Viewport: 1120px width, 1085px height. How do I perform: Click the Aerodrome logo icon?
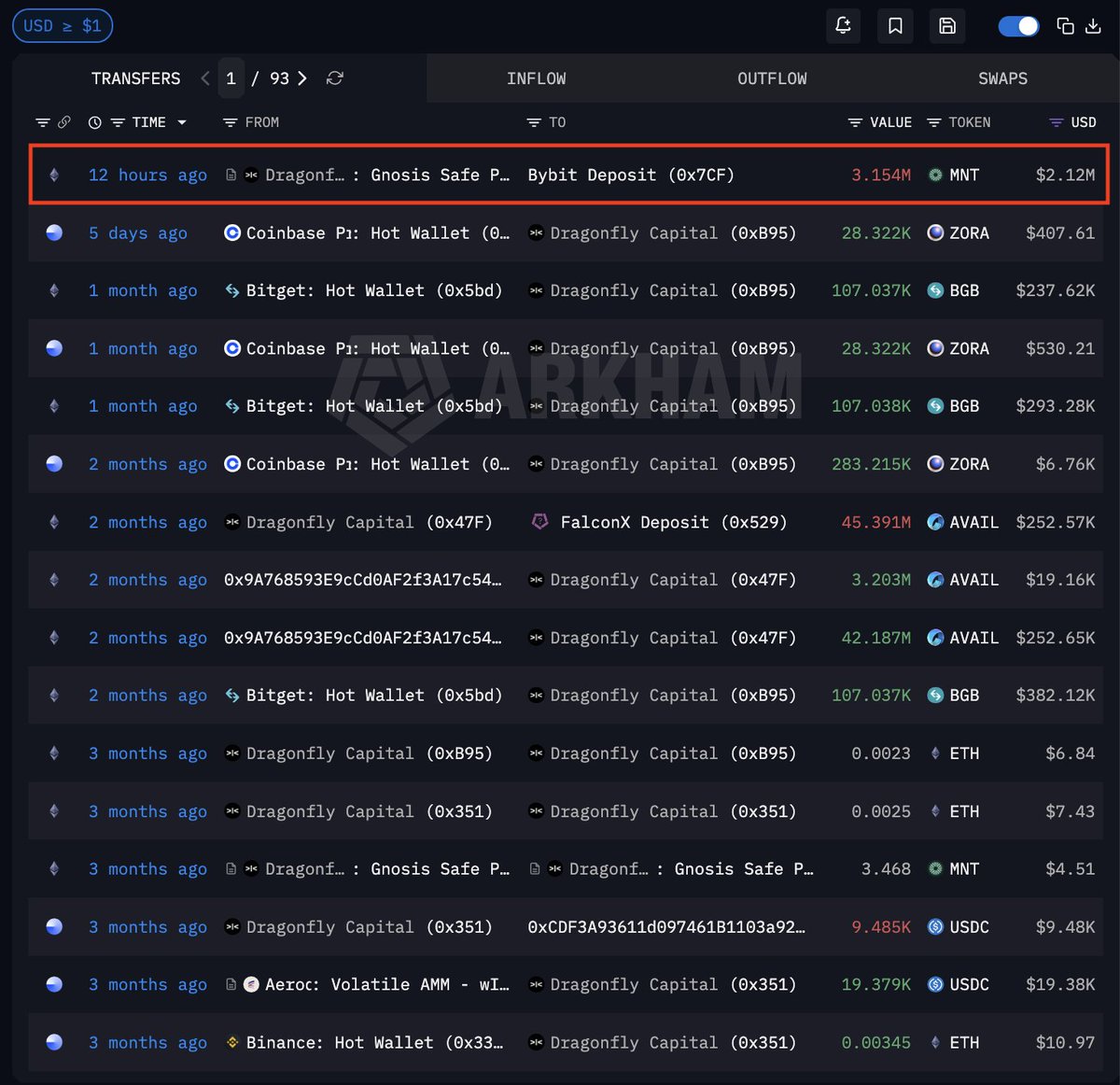point(251,985)
